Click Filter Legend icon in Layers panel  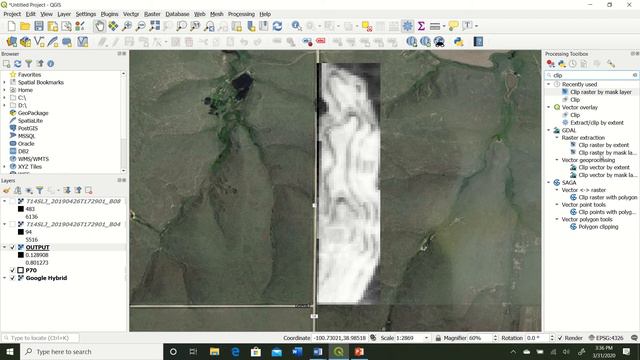coord(40,190)
